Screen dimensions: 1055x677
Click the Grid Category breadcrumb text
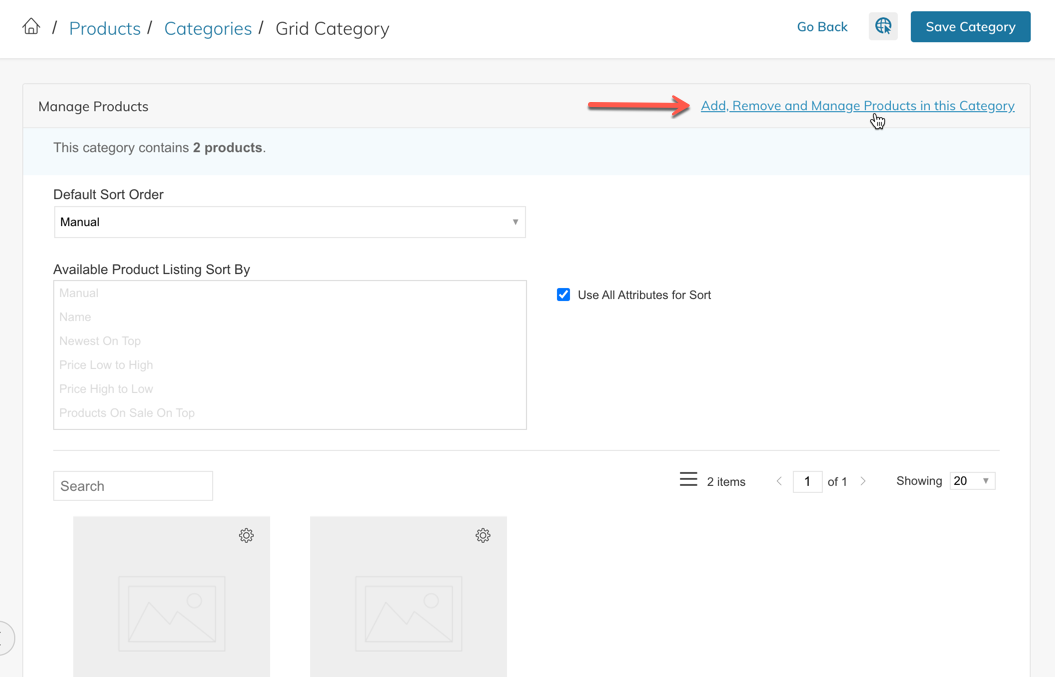coord(332,28)
